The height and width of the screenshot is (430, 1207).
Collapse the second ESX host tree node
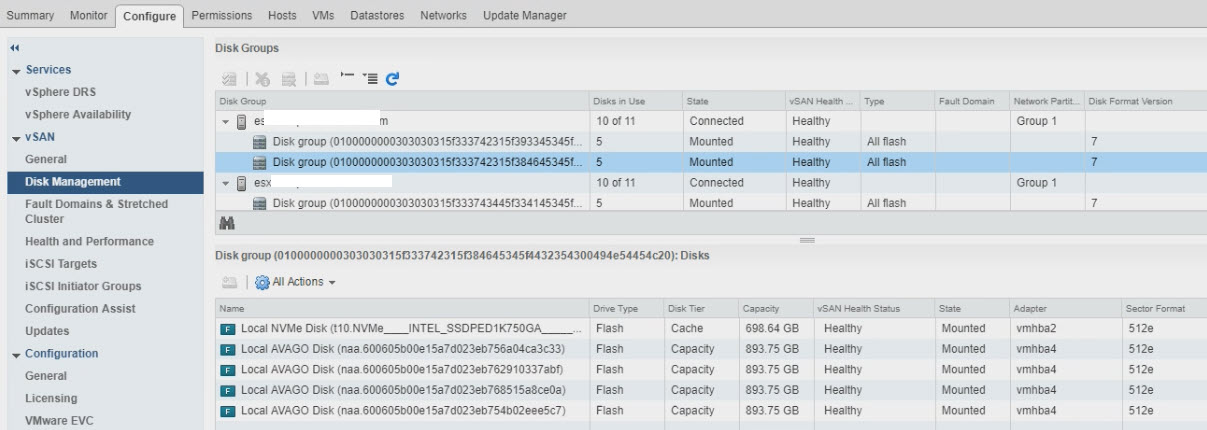coord(225,183)
